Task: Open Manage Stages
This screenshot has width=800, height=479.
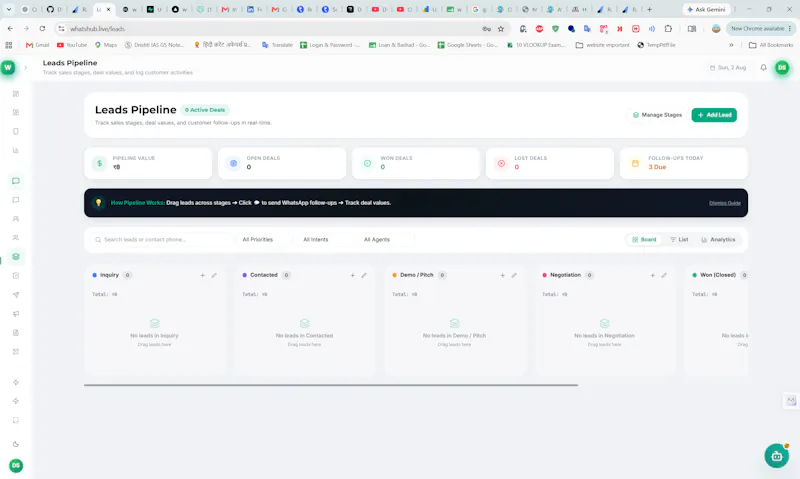Action: tap(657, 115)
